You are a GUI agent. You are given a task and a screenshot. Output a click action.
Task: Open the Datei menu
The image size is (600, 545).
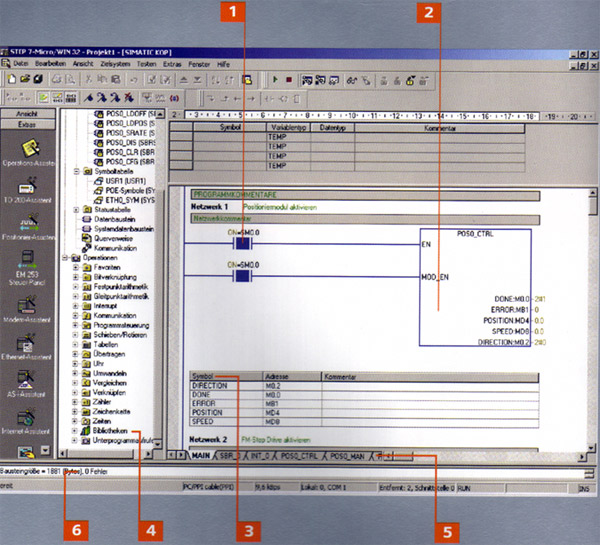tap(21, 64)
